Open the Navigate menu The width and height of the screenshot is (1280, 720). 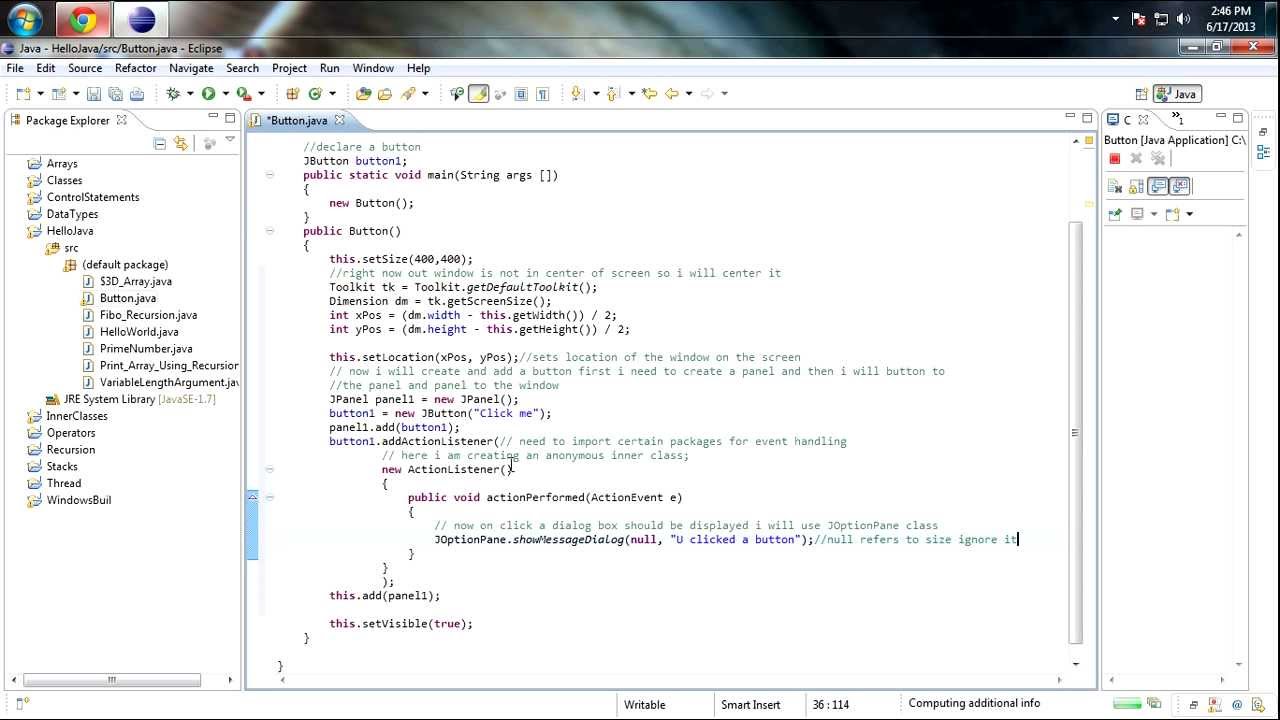click(x=191, y=68)
